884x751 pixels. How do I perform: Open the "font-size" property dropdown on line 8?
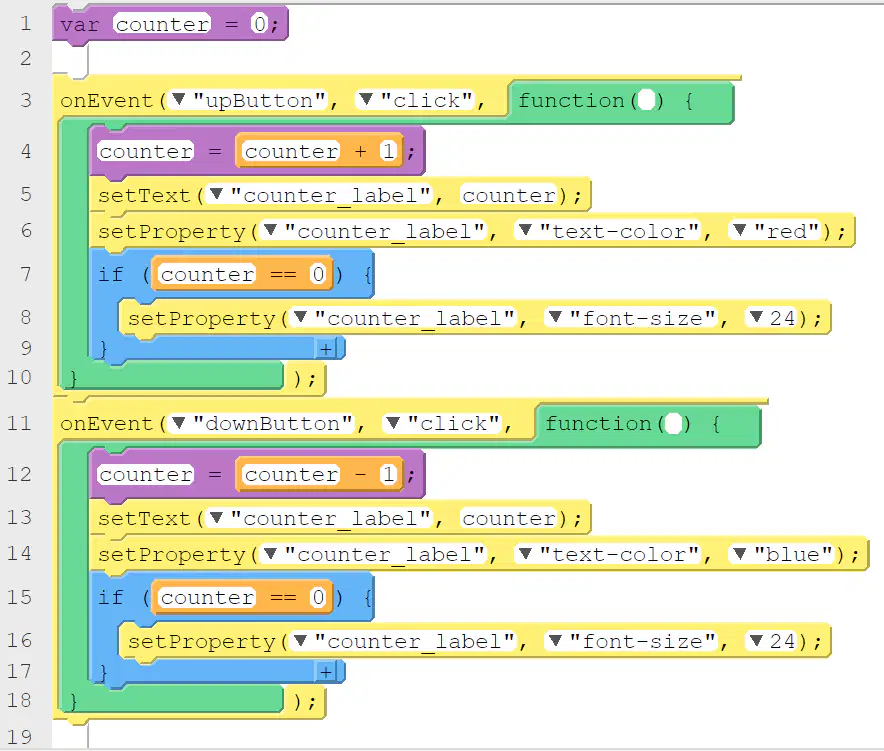click(x=555, y=318)
